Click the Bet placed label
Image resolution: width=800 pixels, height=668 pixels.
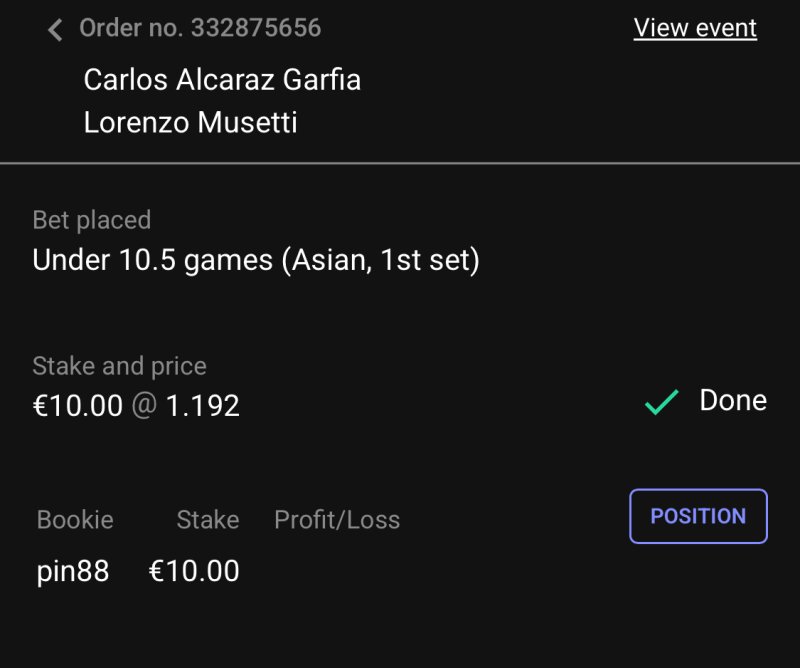tap(91, 220)
